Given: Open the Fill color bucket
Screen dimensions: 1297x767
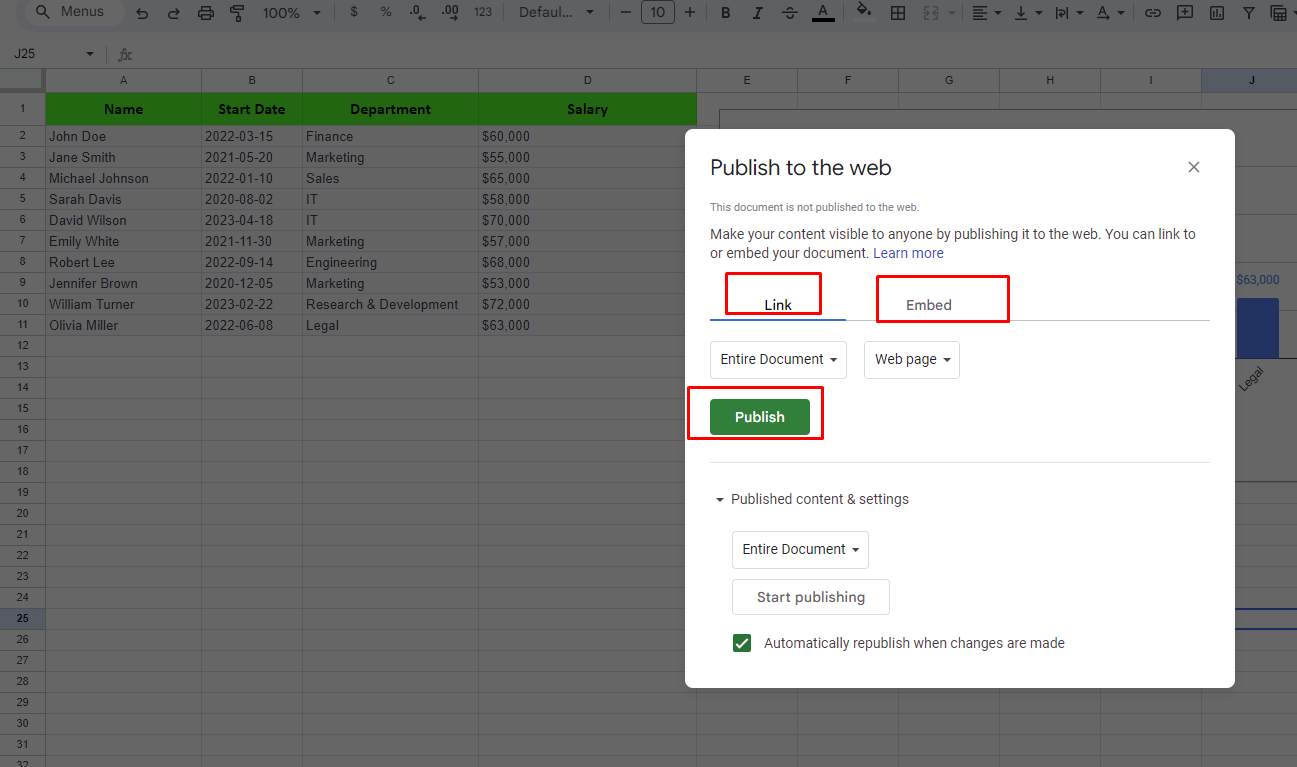Looking at the screenshot, I should tap(864, 12).
